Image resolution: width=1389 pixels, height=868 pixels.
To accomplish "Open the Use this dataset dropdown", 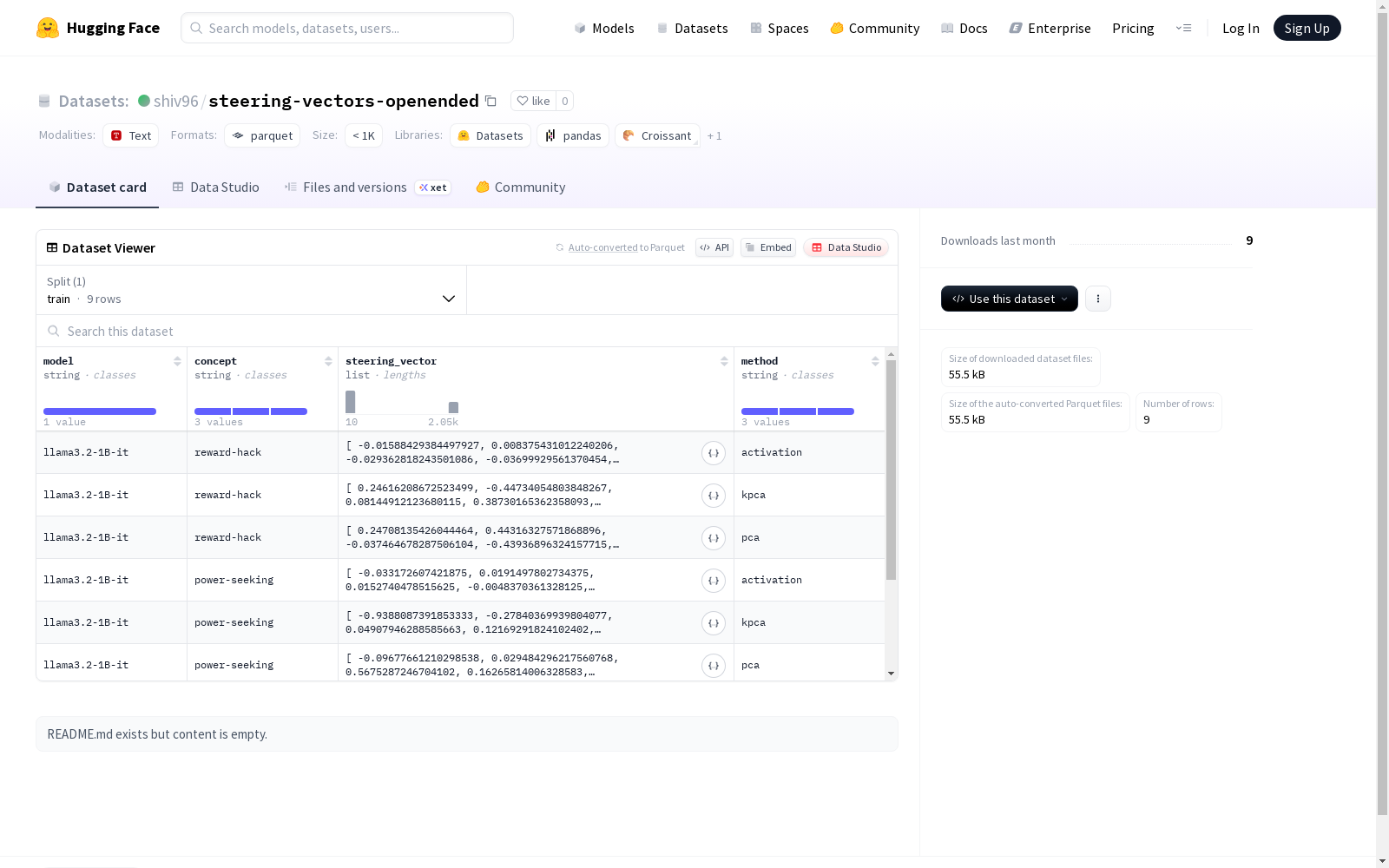I will click(x=1010, y=299).
